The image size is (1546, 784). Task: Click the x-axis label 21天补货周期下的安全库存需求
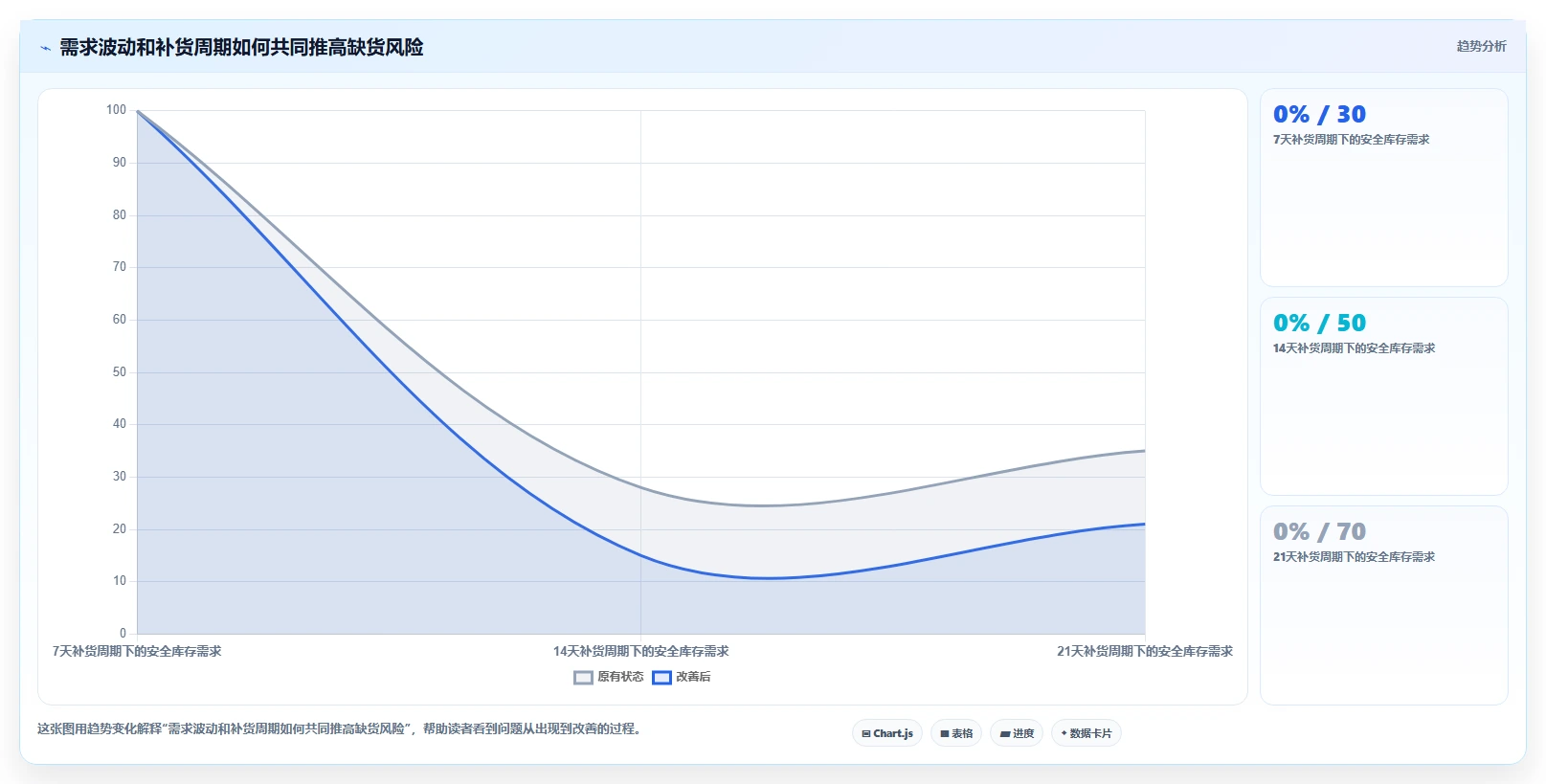[1145, 651]
